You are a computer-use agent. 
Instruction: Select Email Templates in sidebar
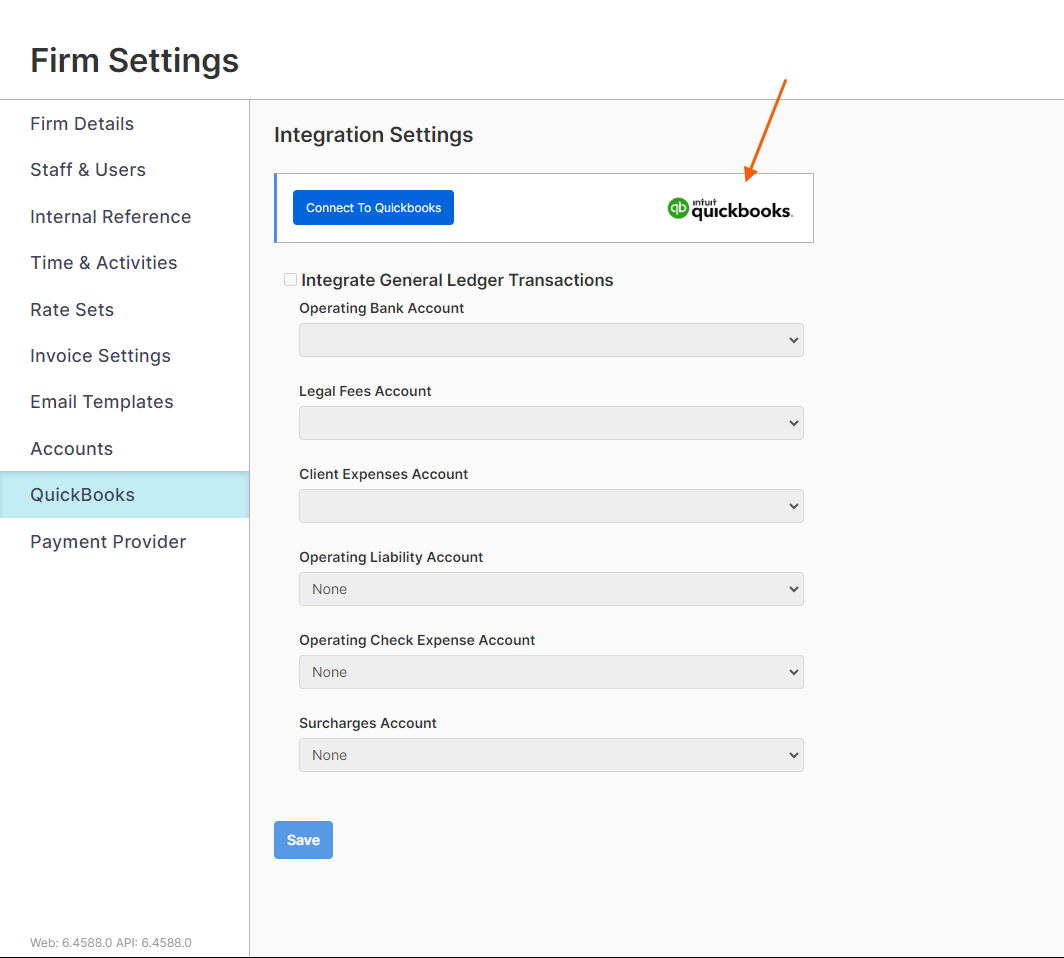pos(102,402)
